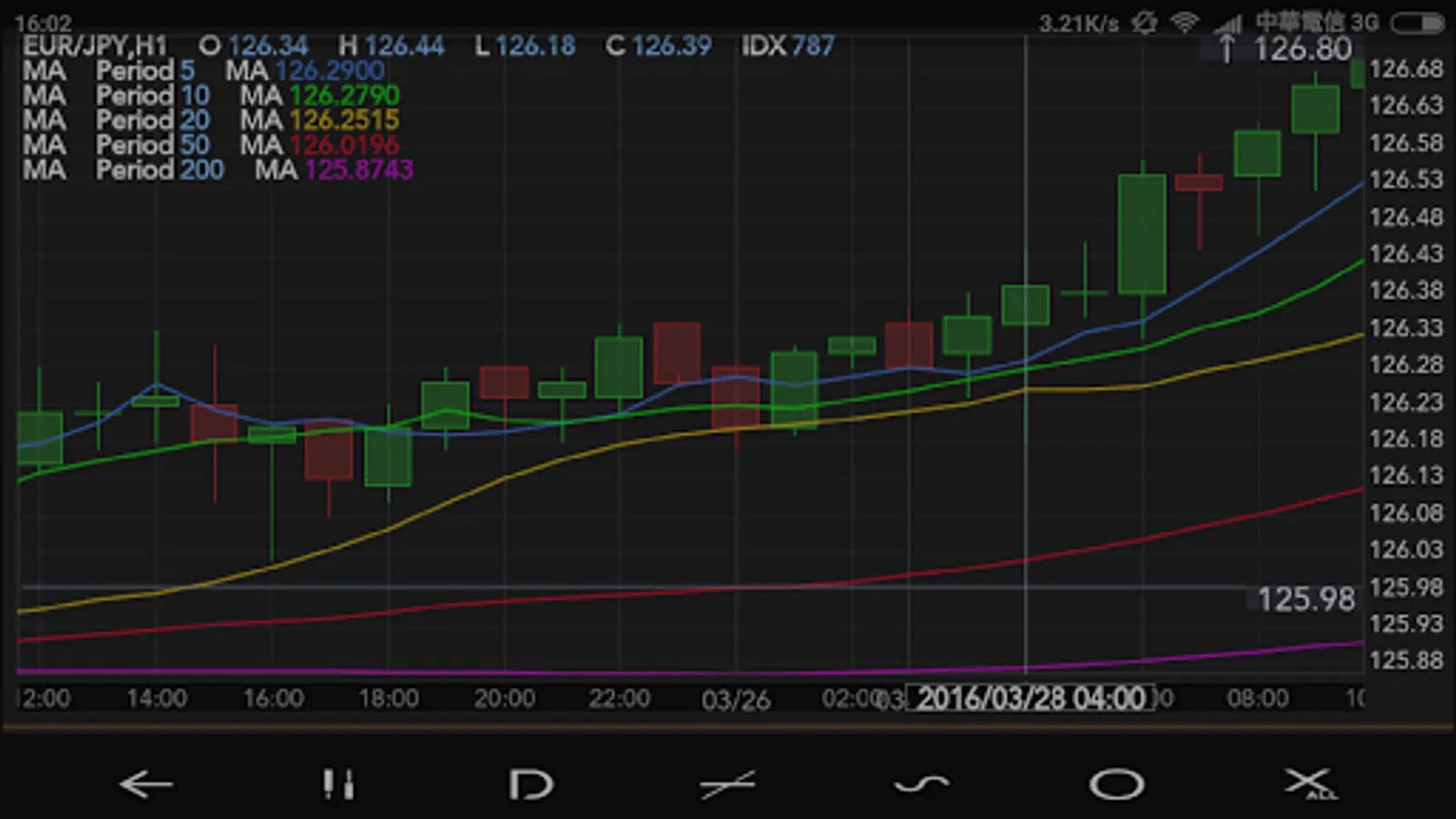Screen dimensions: 1456x819
Task: Select the EUR/JPY,H1 symbol label
Action: (95, 45)
